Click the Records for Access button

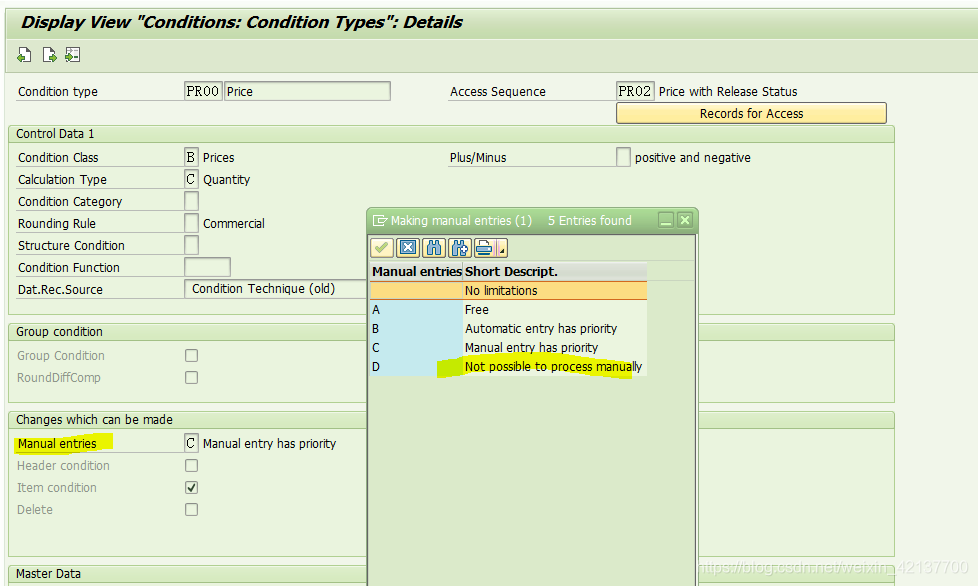(x=751, y=112)
